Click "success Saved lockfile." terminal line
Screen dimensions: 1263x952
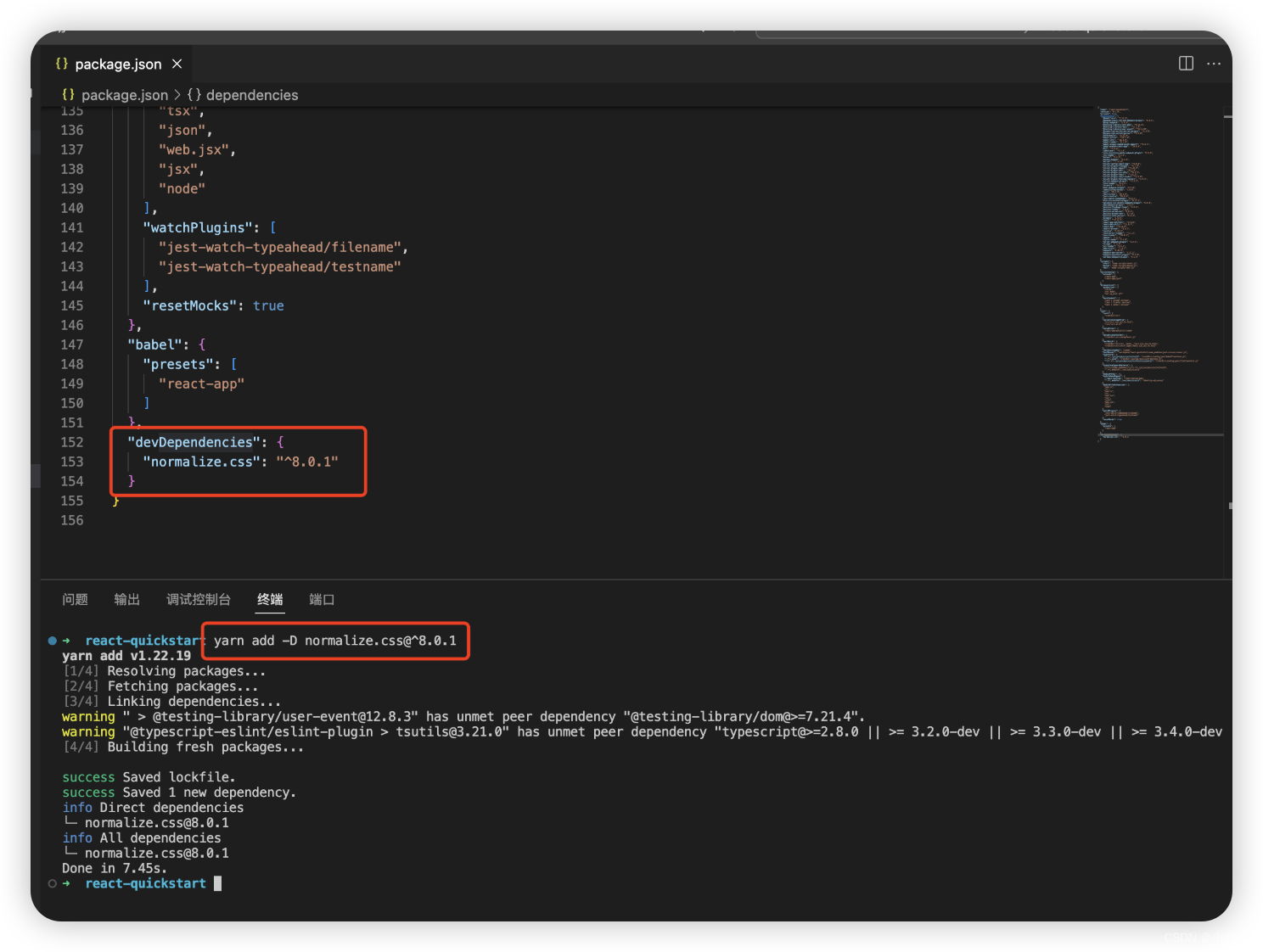pos(149,777)
